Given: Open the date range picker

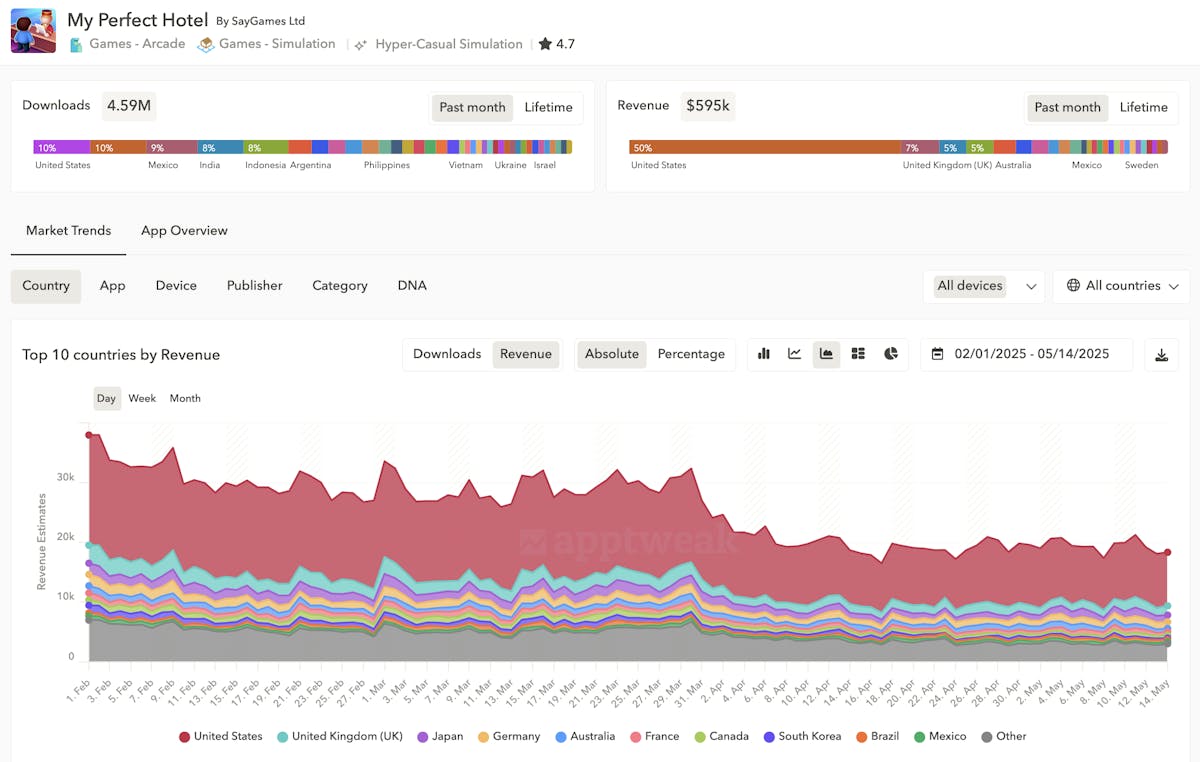Looking at the screenshot, I should [x=1026, y=354].
